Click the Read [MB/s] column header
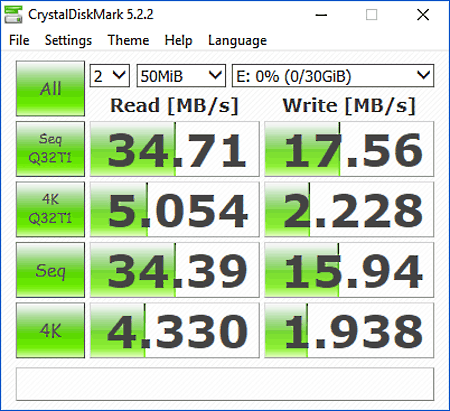The height and width of the screenshot is (411, 450). tap(174, 106)
